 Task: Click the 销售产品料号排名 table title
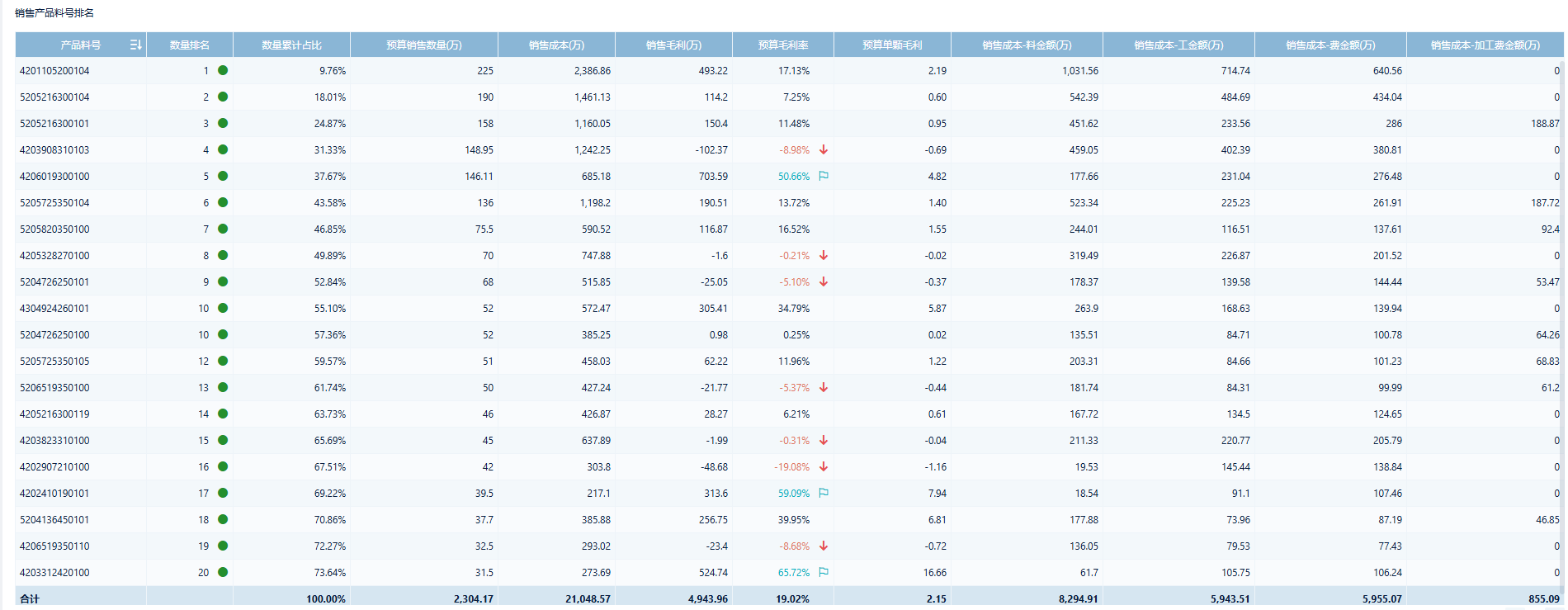pyautogui.click(x=54, y=13)
